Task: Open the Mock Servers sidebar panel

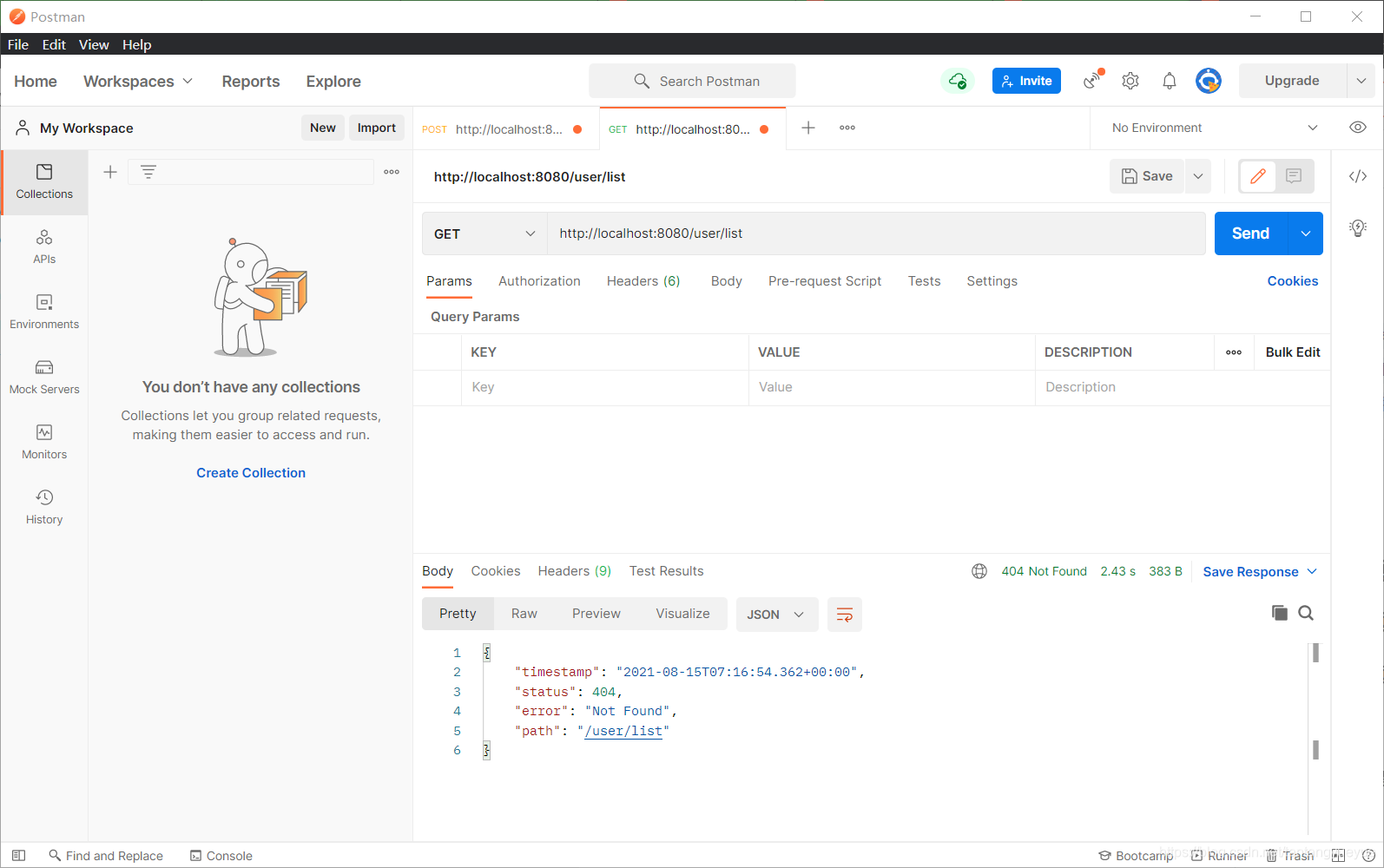Action: 44,378
